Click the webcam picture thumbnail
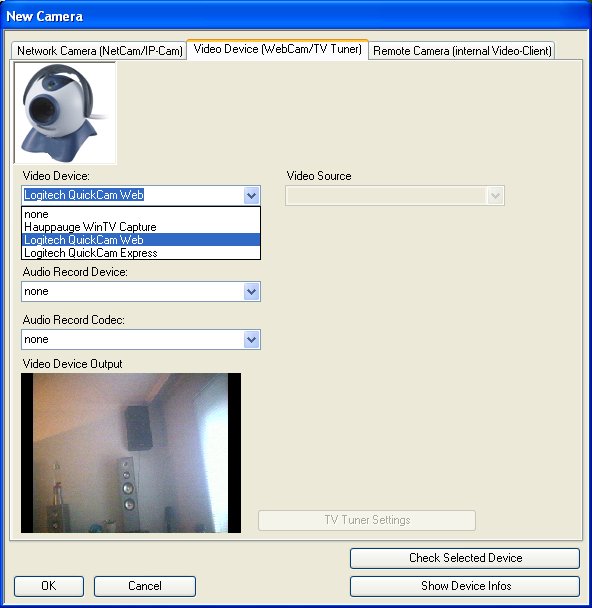The image size is (592, 608). pos(65,112)
